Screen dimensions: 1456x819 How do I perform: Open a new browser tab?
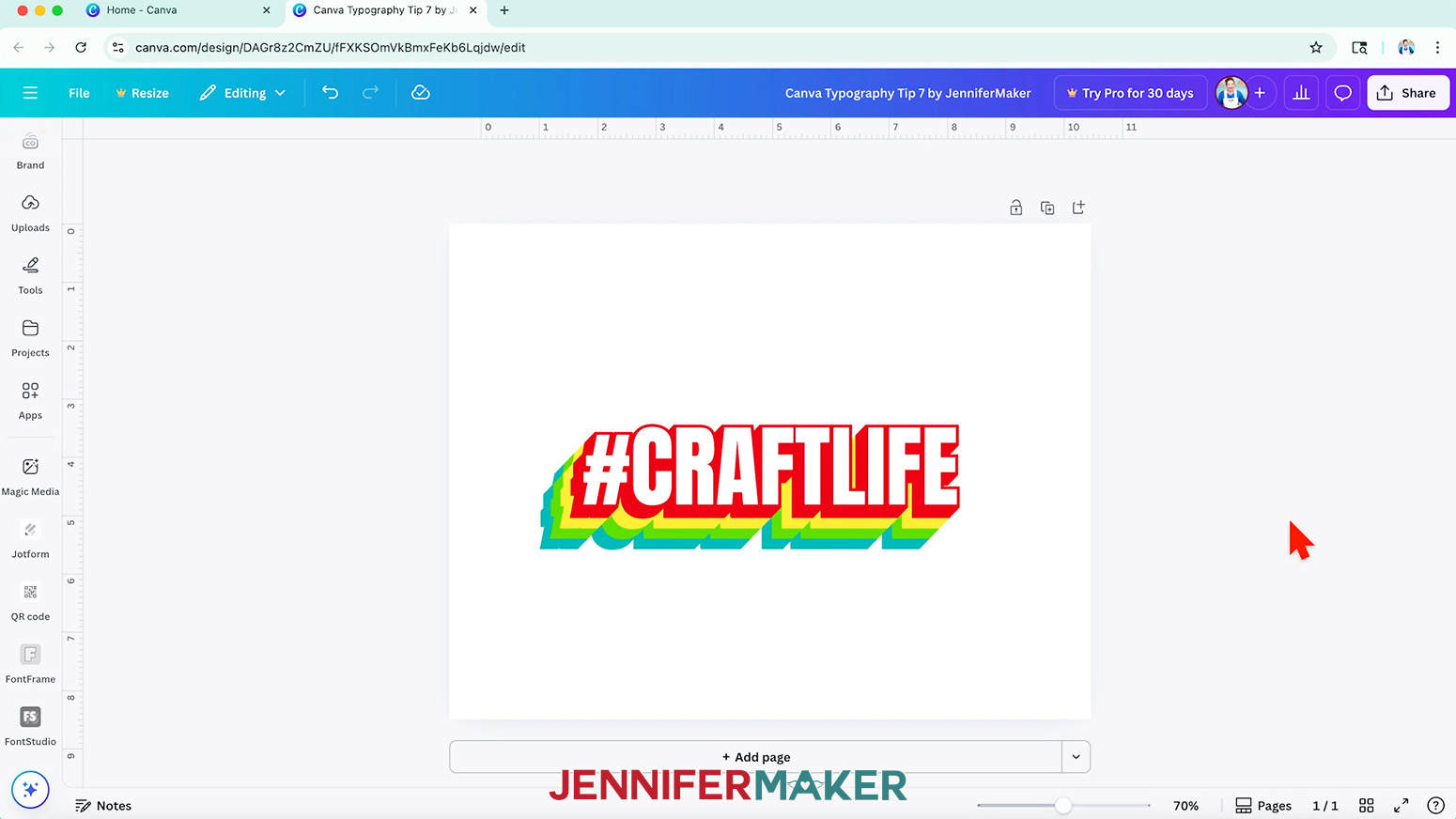[x=504, y=10]
